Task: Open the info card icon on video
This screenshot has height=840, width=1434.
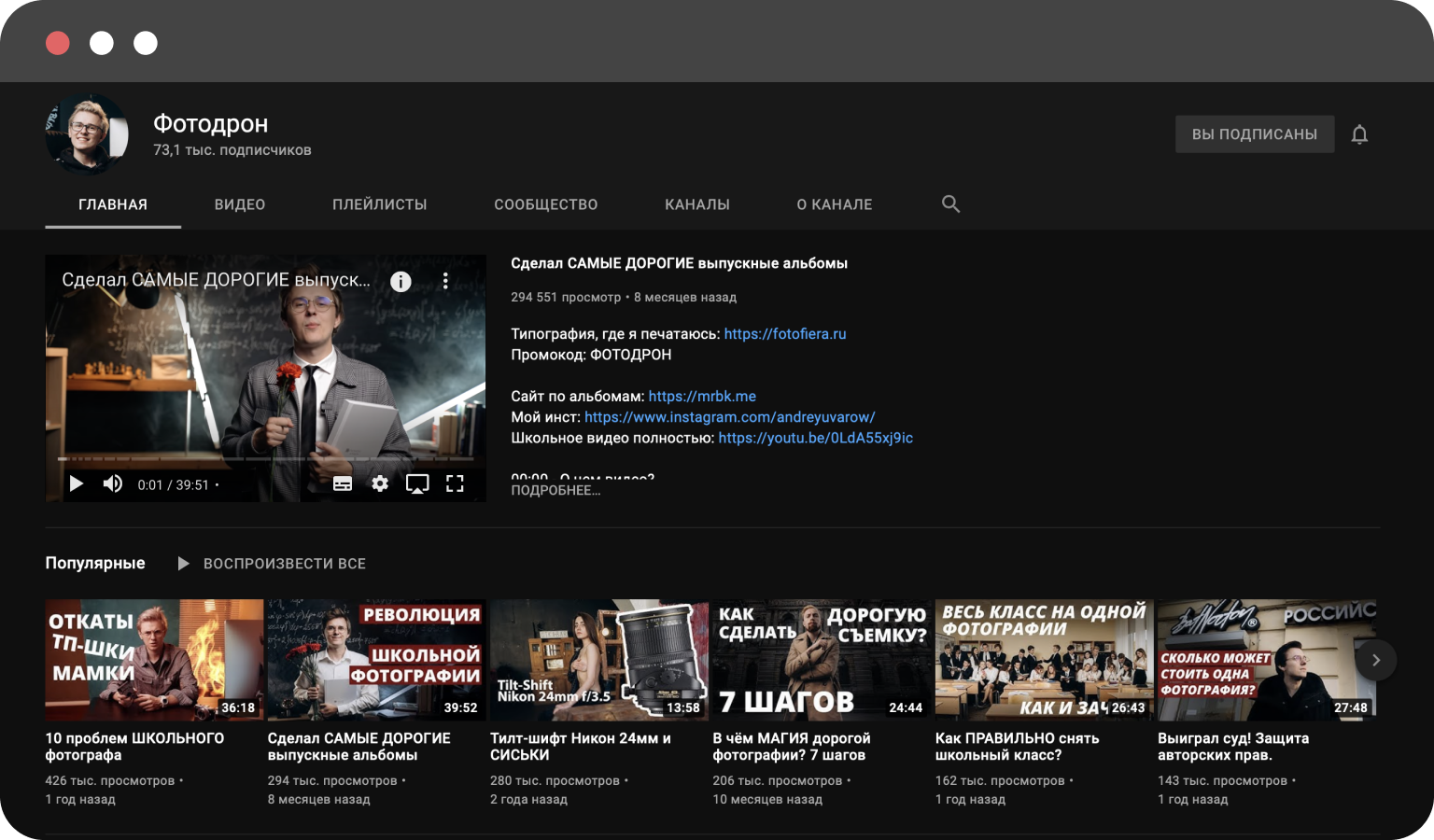Action: pyautogui.click(x=401, y=281)
